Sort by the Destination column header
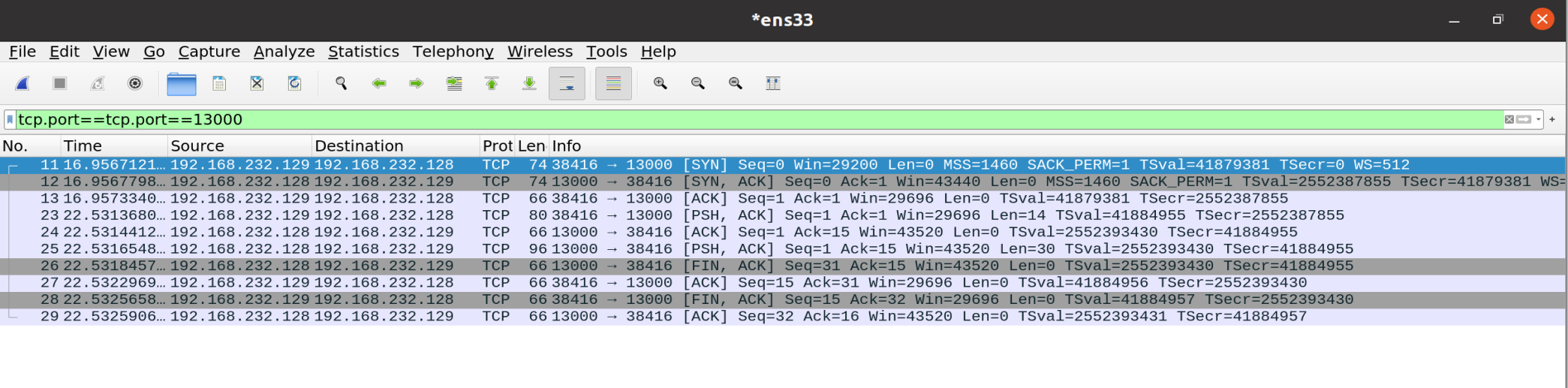1568x388 pixels. click(396, 146)
